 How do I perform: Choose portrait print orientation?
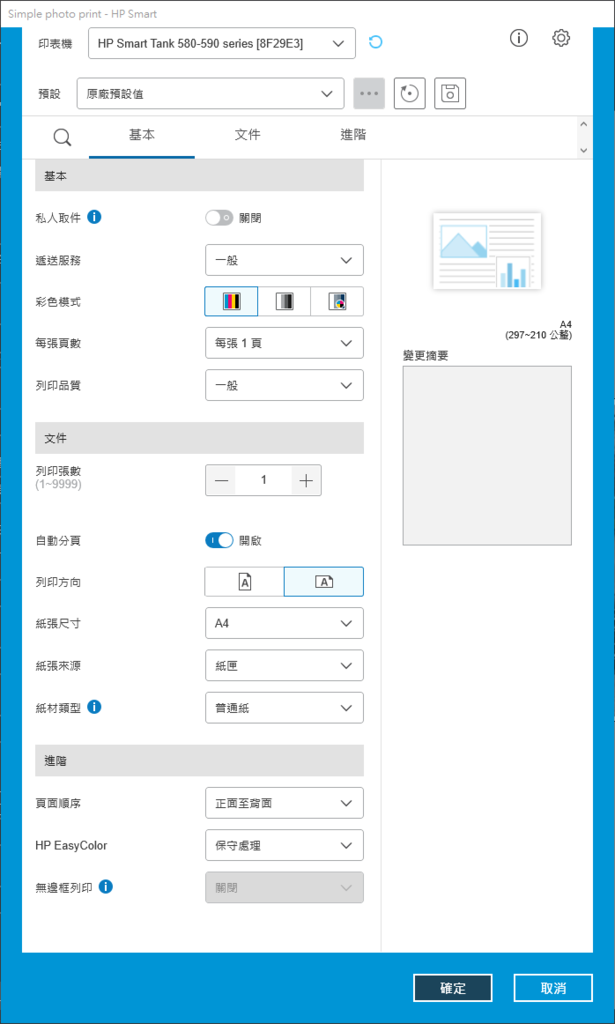pos(244,582)
